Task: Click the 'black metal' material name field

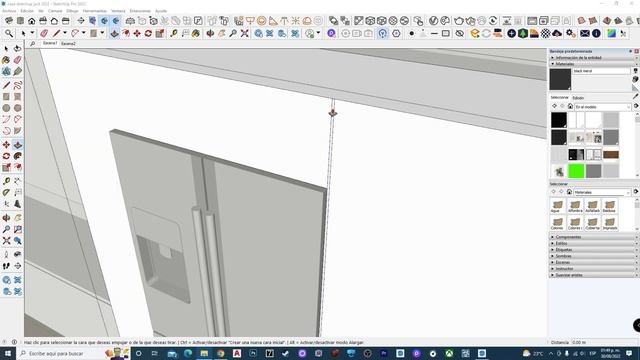Action: 601,71
